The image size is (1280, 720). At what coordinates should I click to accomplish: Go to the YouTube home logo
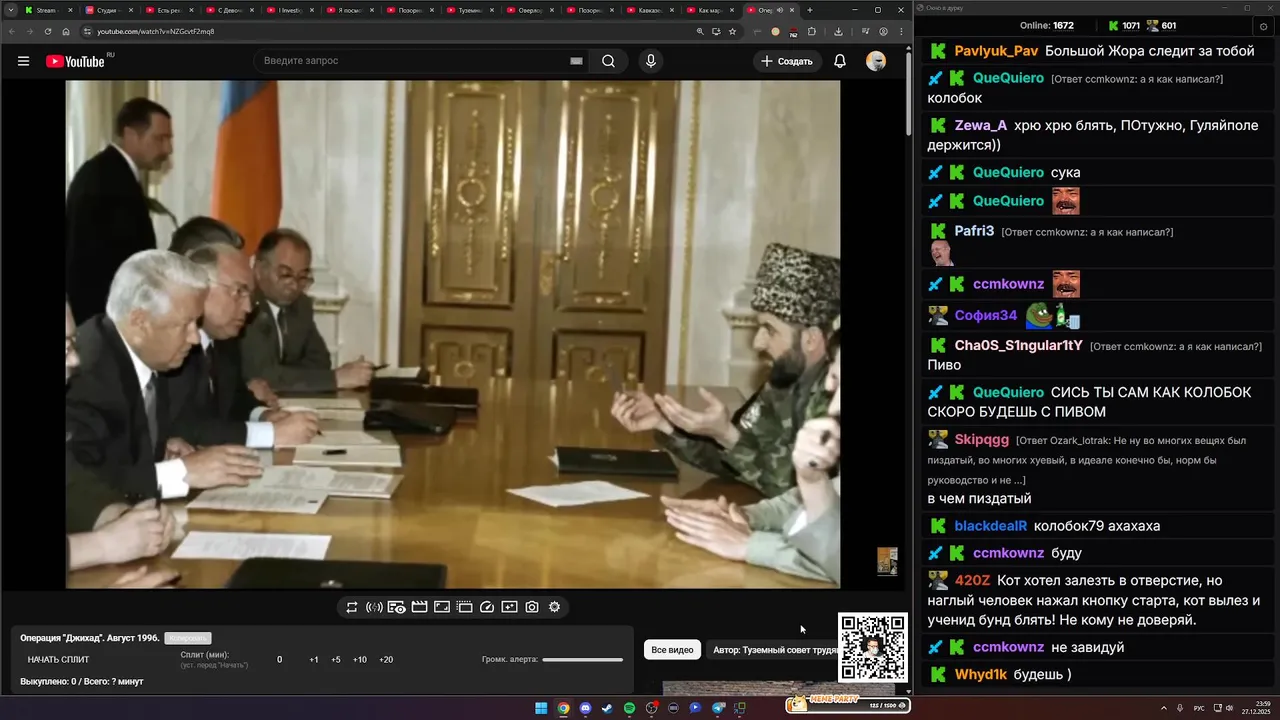point(75,61)
